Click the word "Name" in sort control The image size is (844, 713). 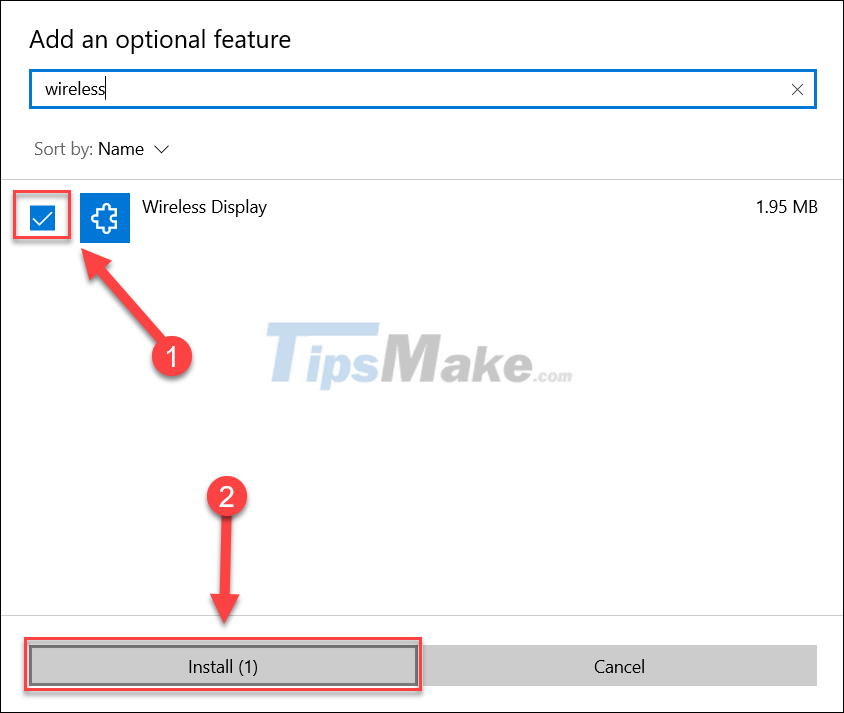[x=121, y=149]
